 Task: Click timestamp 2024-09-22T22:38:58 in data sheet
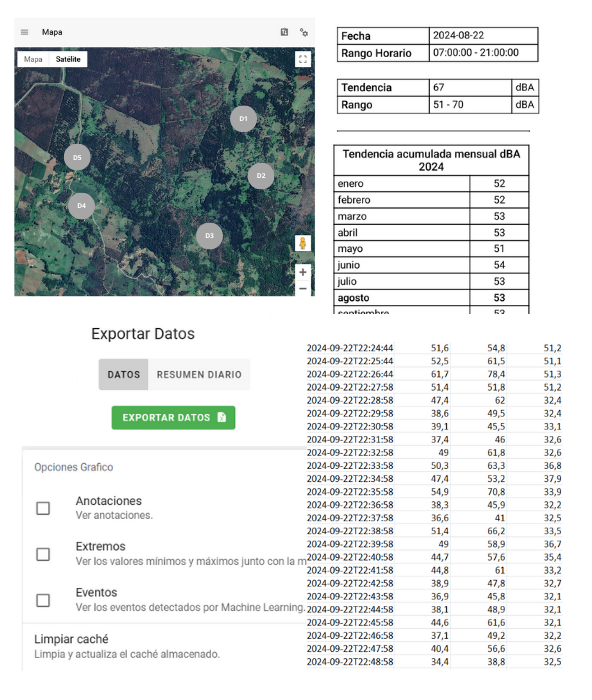click(350, 531)
